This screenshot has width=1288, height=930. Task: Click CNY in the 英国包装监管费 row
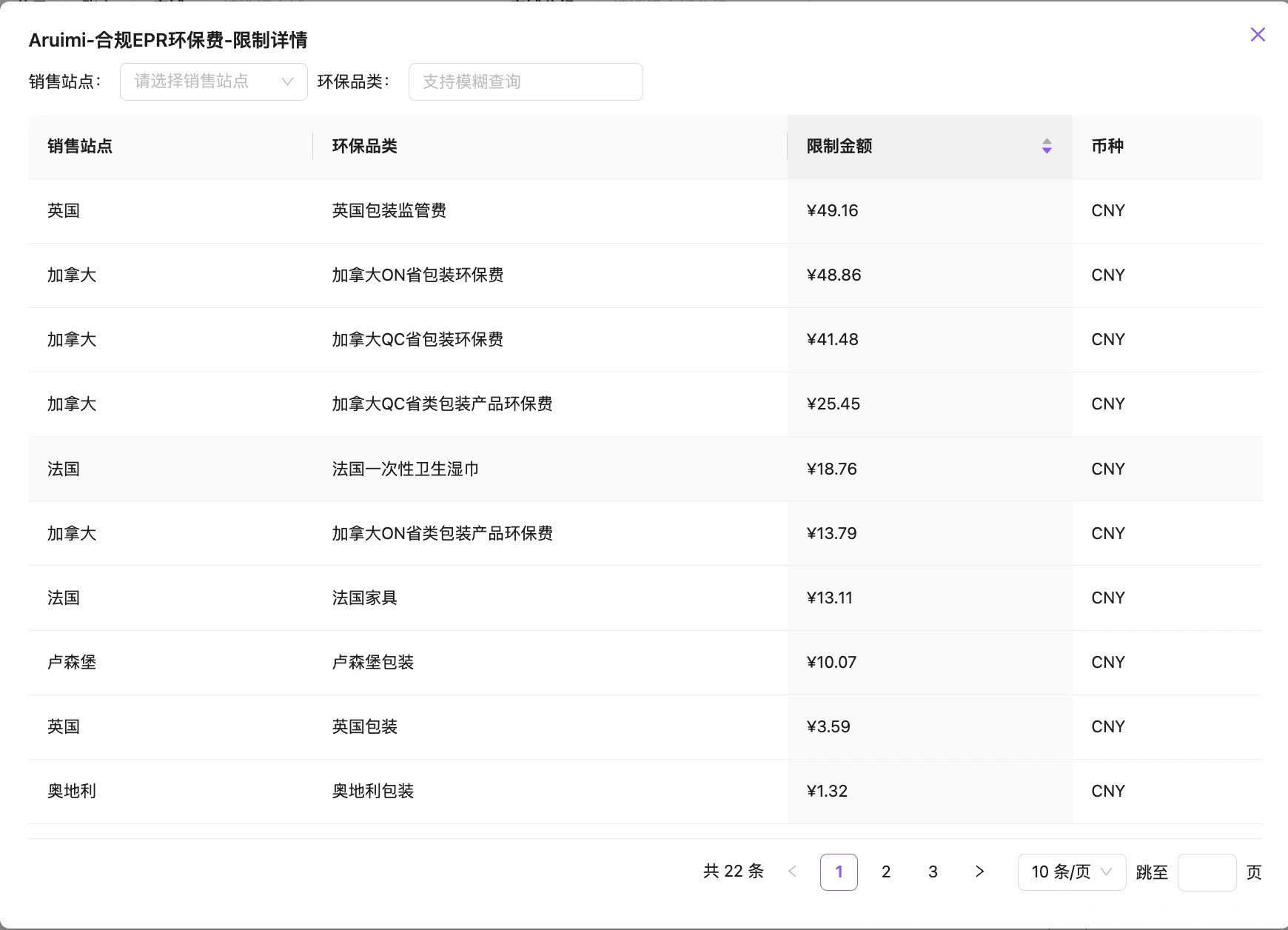pyautogui.click(x=1108, y=210)
